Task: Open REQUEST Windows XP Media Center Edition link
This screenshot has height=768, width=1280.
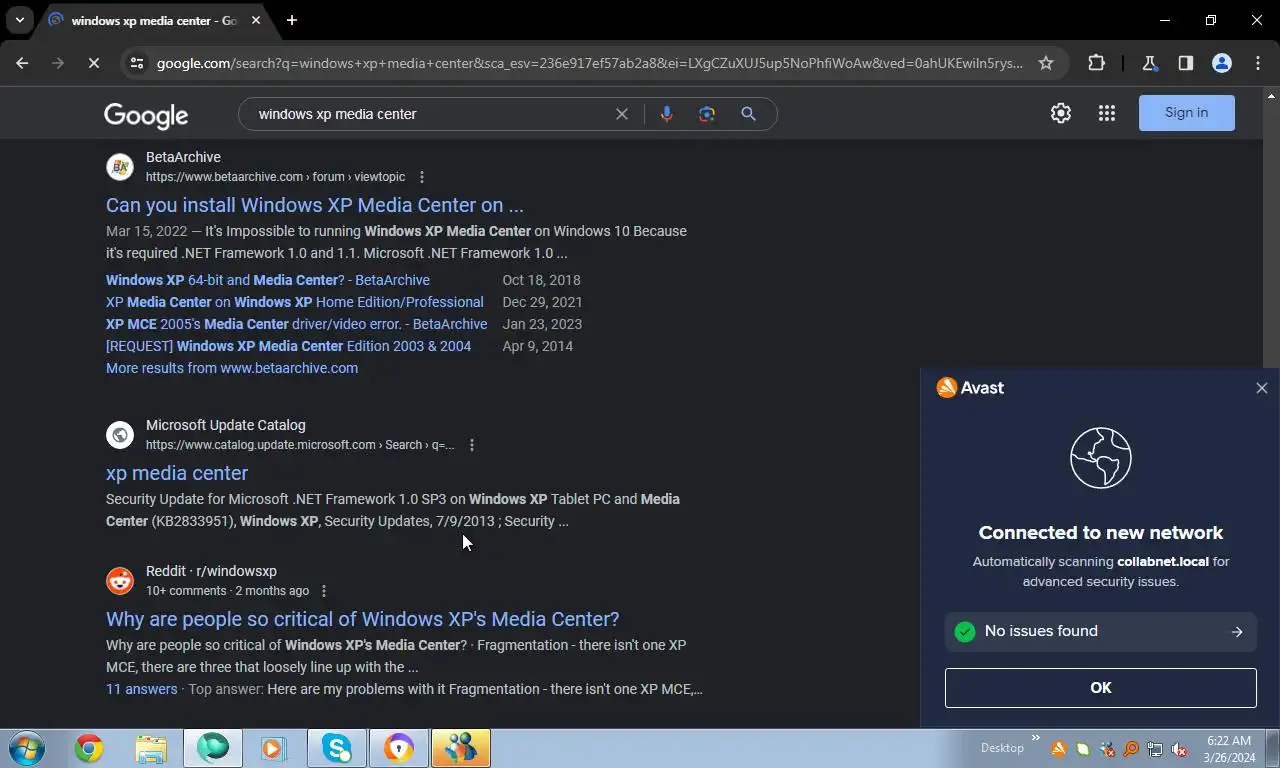Action: tap(288, 346)
